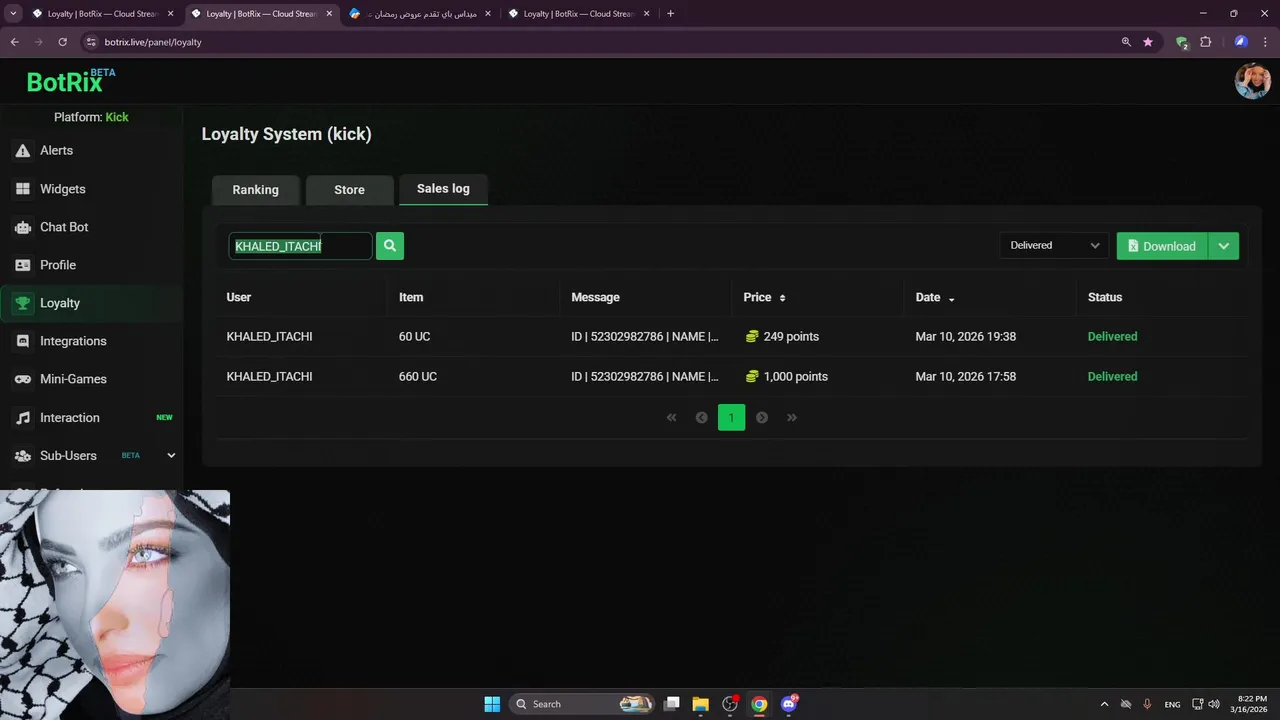Open a new browser tab

pyautogui.click(x=670, y=14)
